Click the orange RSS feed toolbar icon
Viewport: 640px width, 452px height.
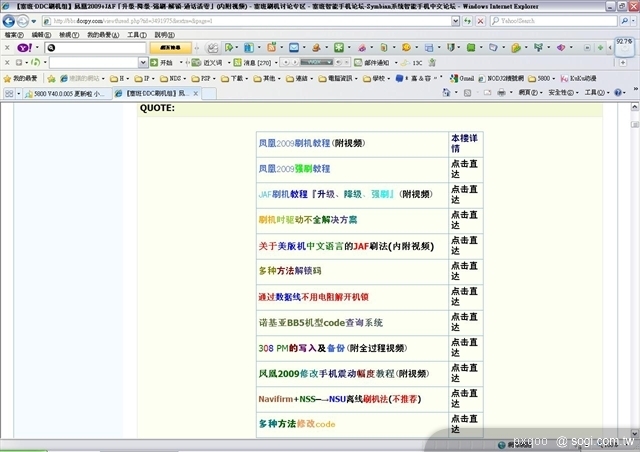pos(271,48)
